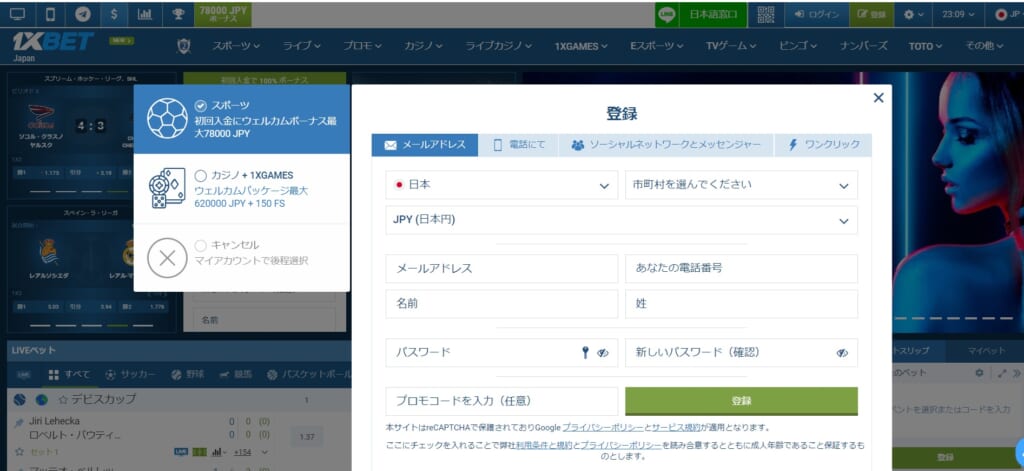
Task: Click the 1.37 odds button
Action: point(306,436)
